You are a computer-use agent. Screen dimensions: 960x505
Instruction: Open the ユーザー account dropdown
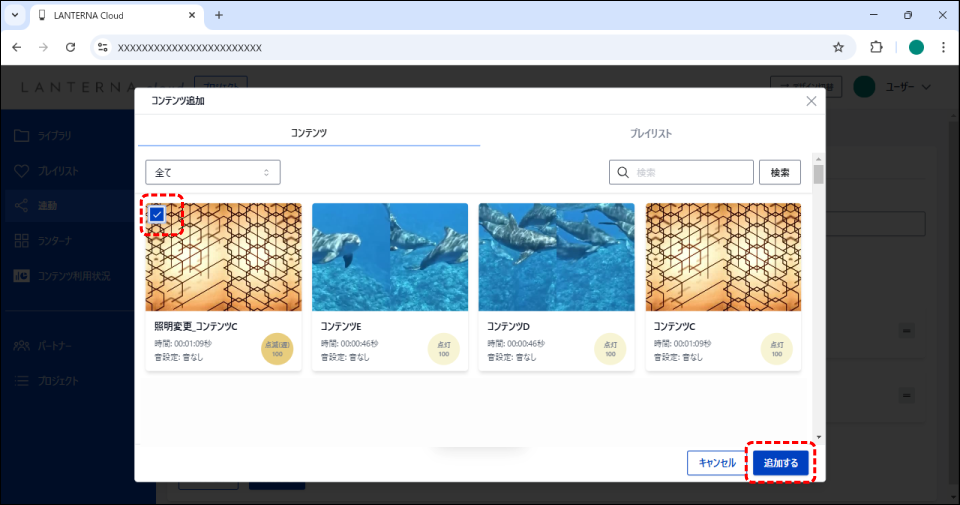[895, 87]
